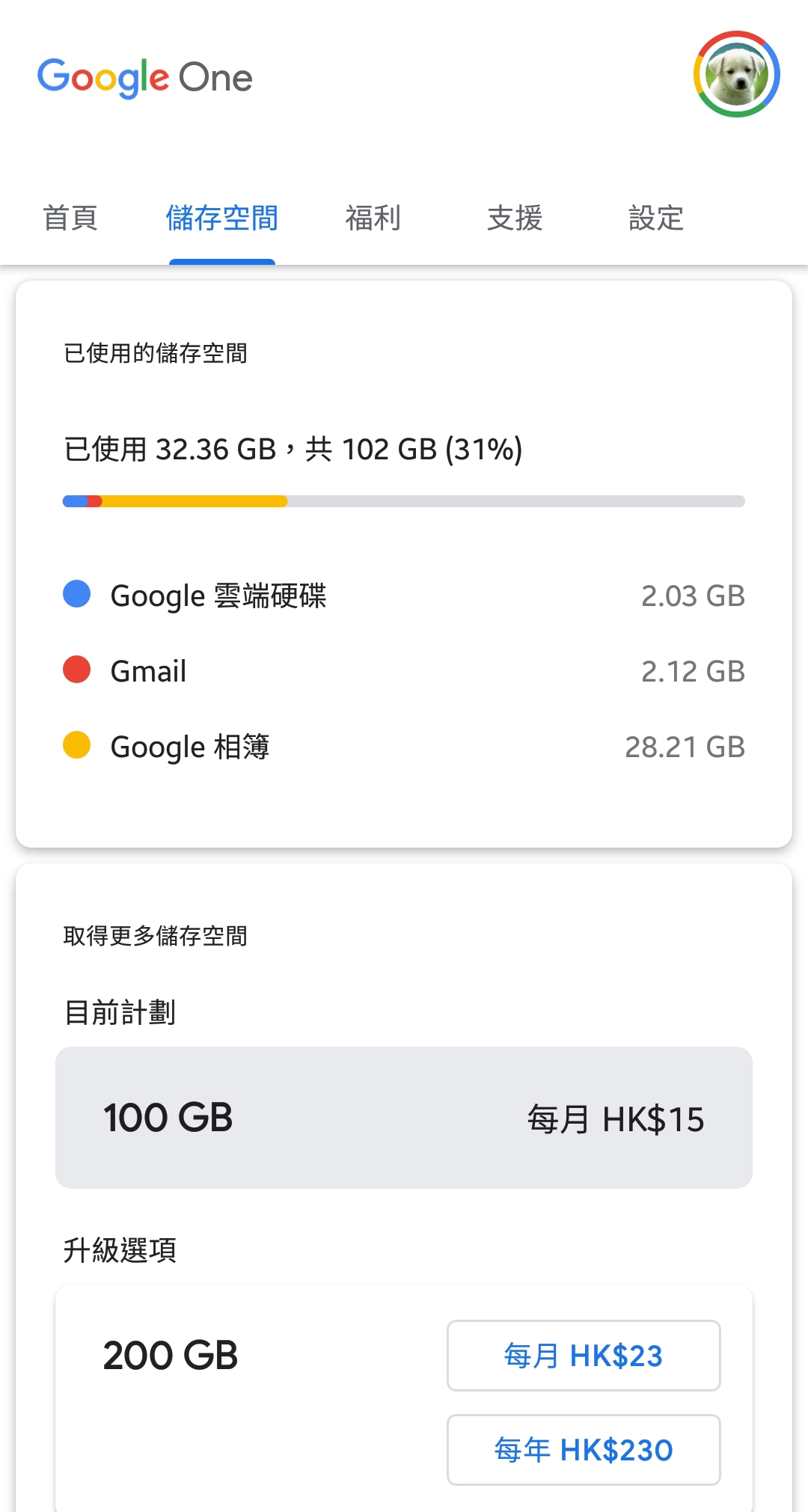
Task: Click the storage usage progress bar
Action: (404, 501)
